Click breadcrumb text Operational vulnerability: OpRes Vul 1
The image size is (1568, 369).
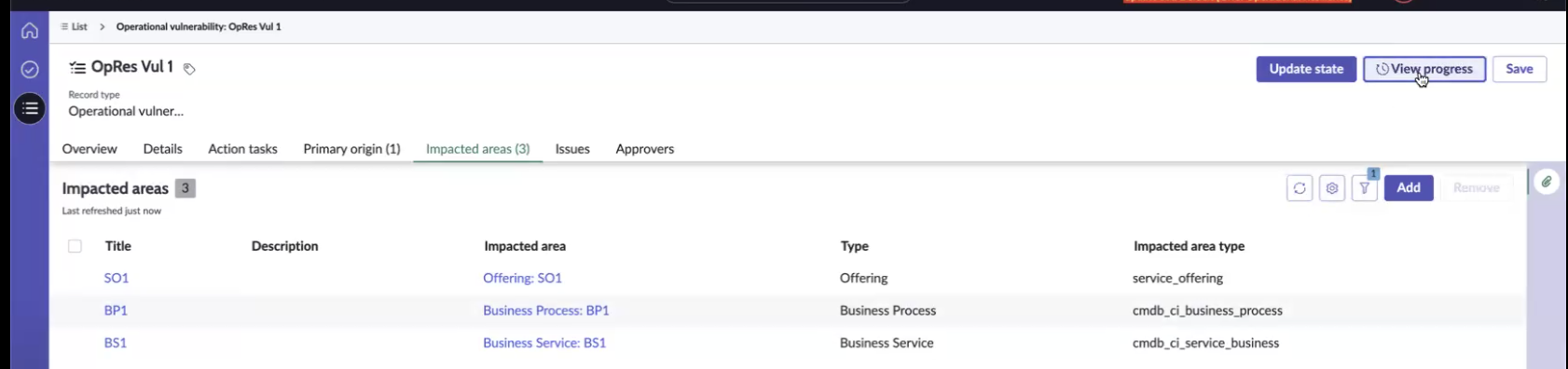[199, 27]
